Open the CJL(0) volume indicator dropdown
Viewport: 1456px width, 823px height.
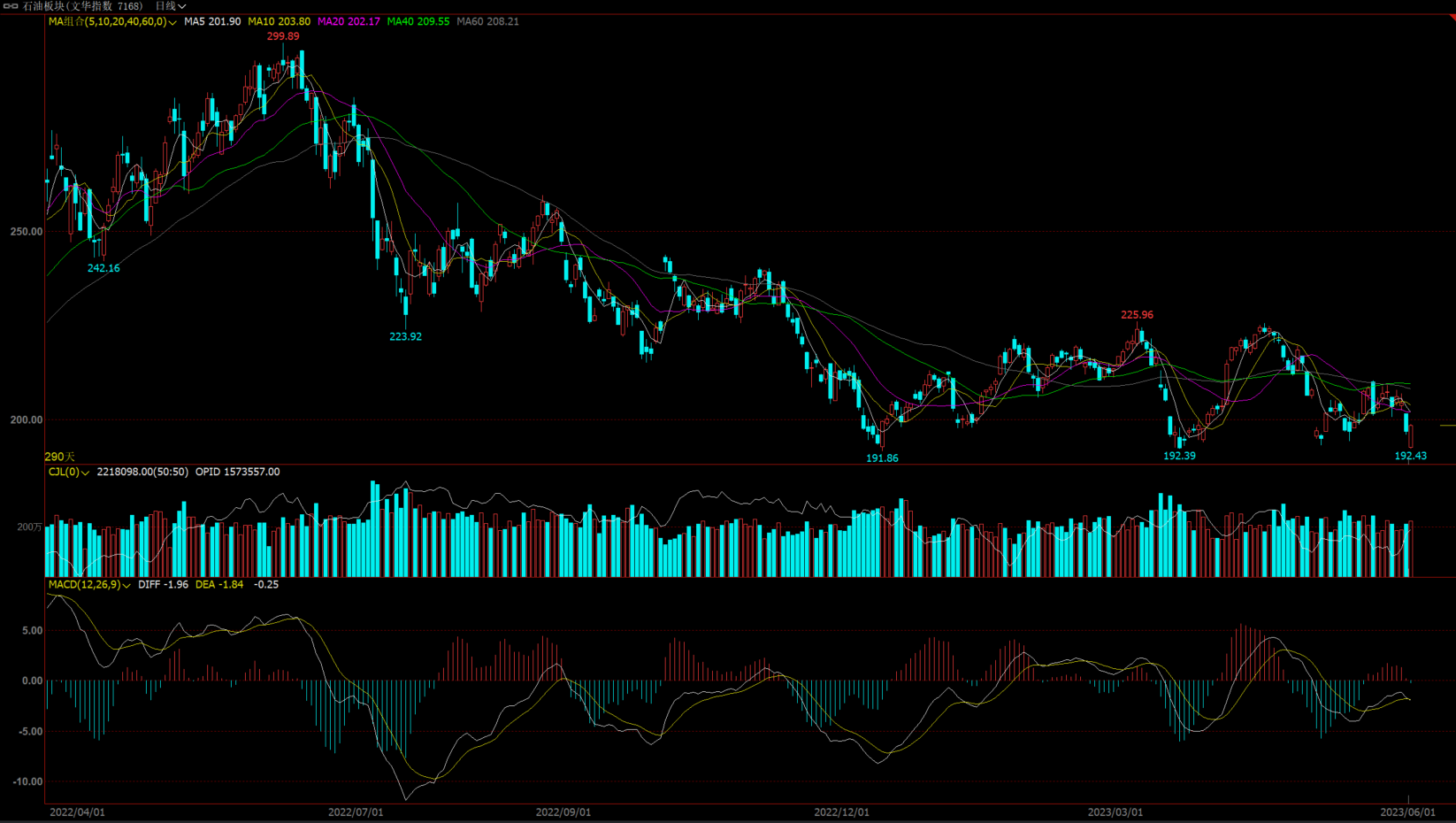(69, 472)
